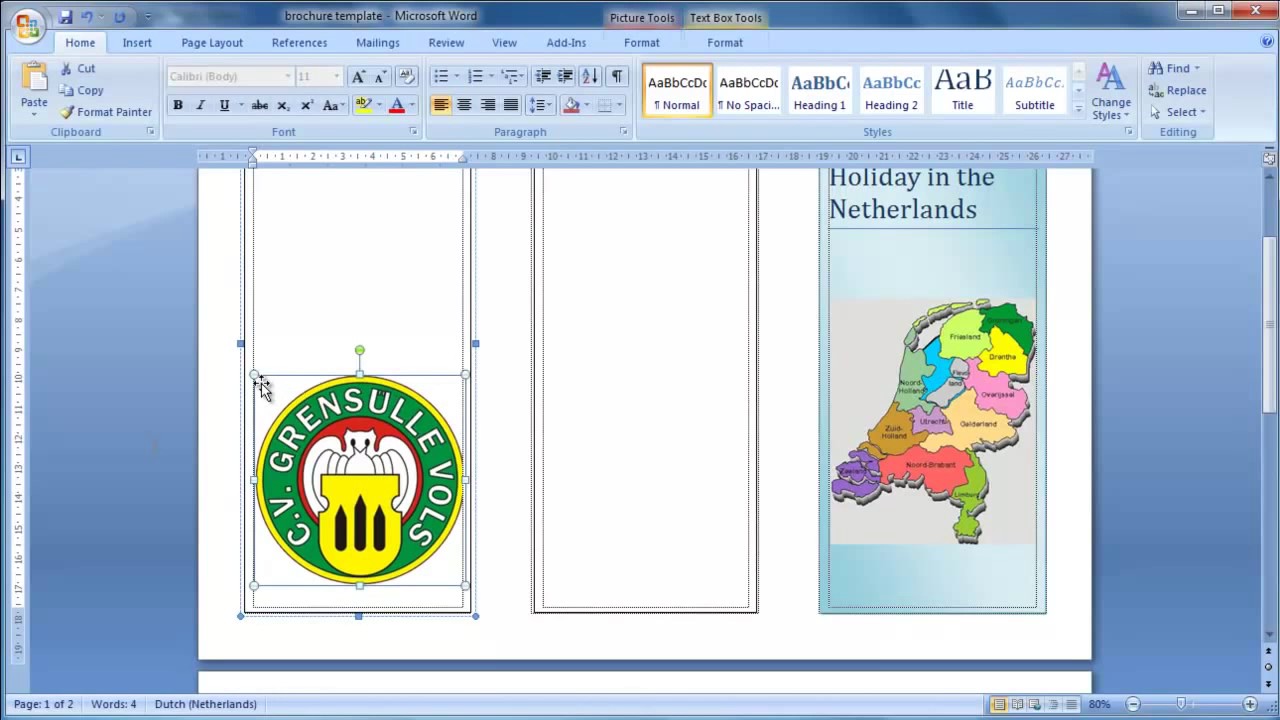Shrink the font size

pos(380,77)
